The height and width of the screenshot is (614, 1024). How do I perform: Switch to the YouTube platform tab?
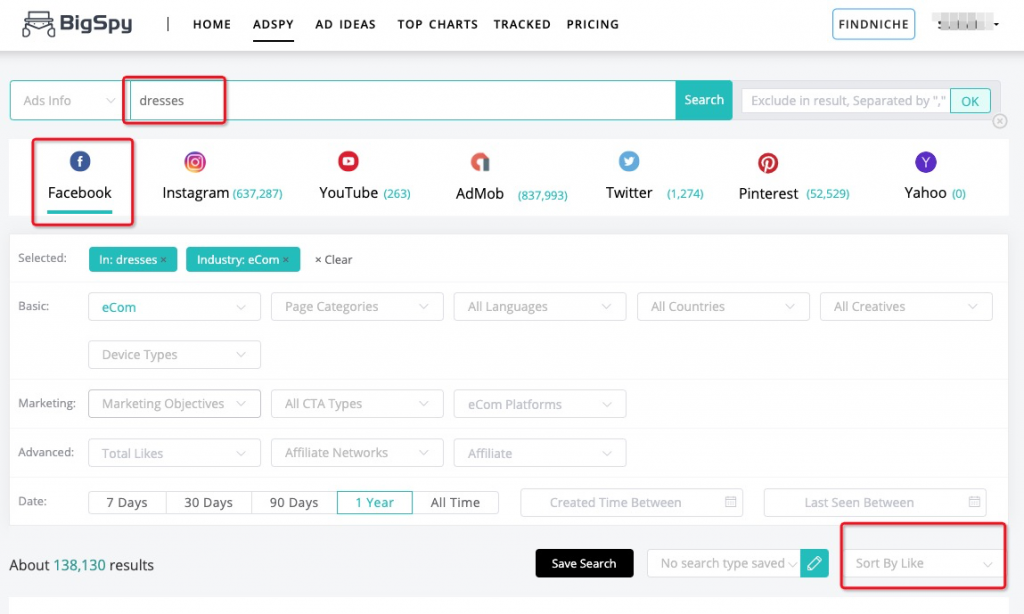pos(364,178)
